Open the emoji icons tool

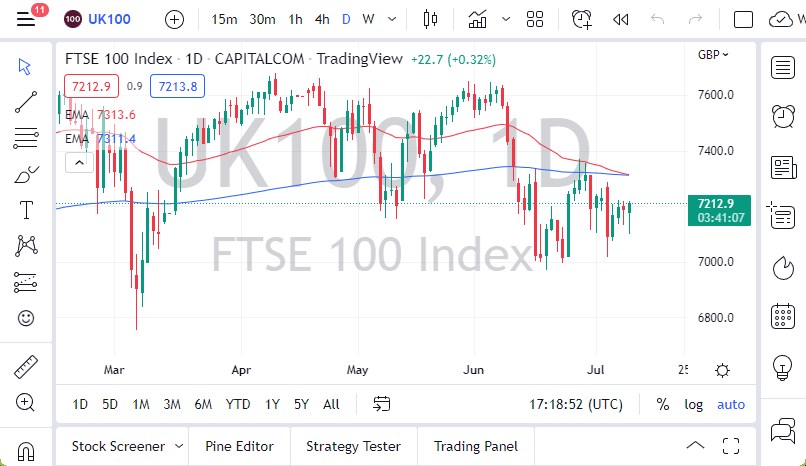pos(26,318)
